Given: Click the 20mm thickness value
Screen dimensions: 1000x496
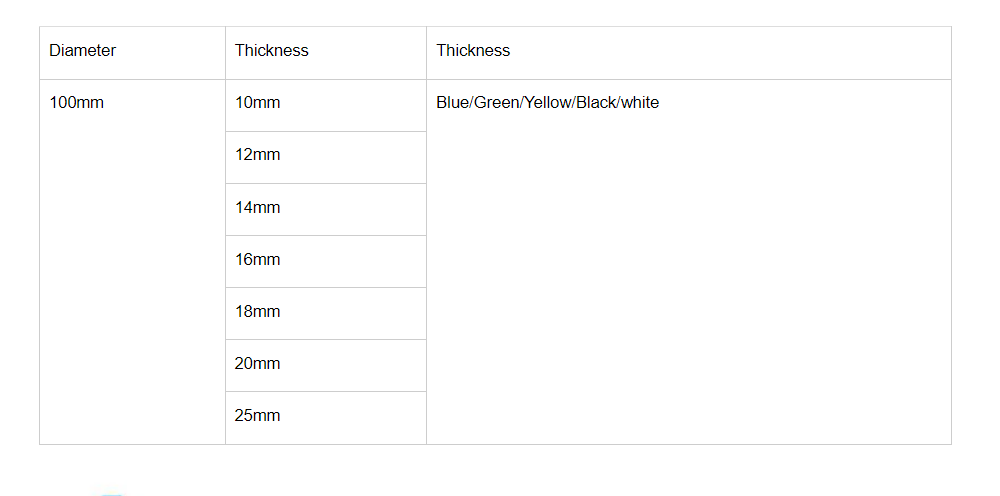Looking at the screenshot, I should point(258,364).
